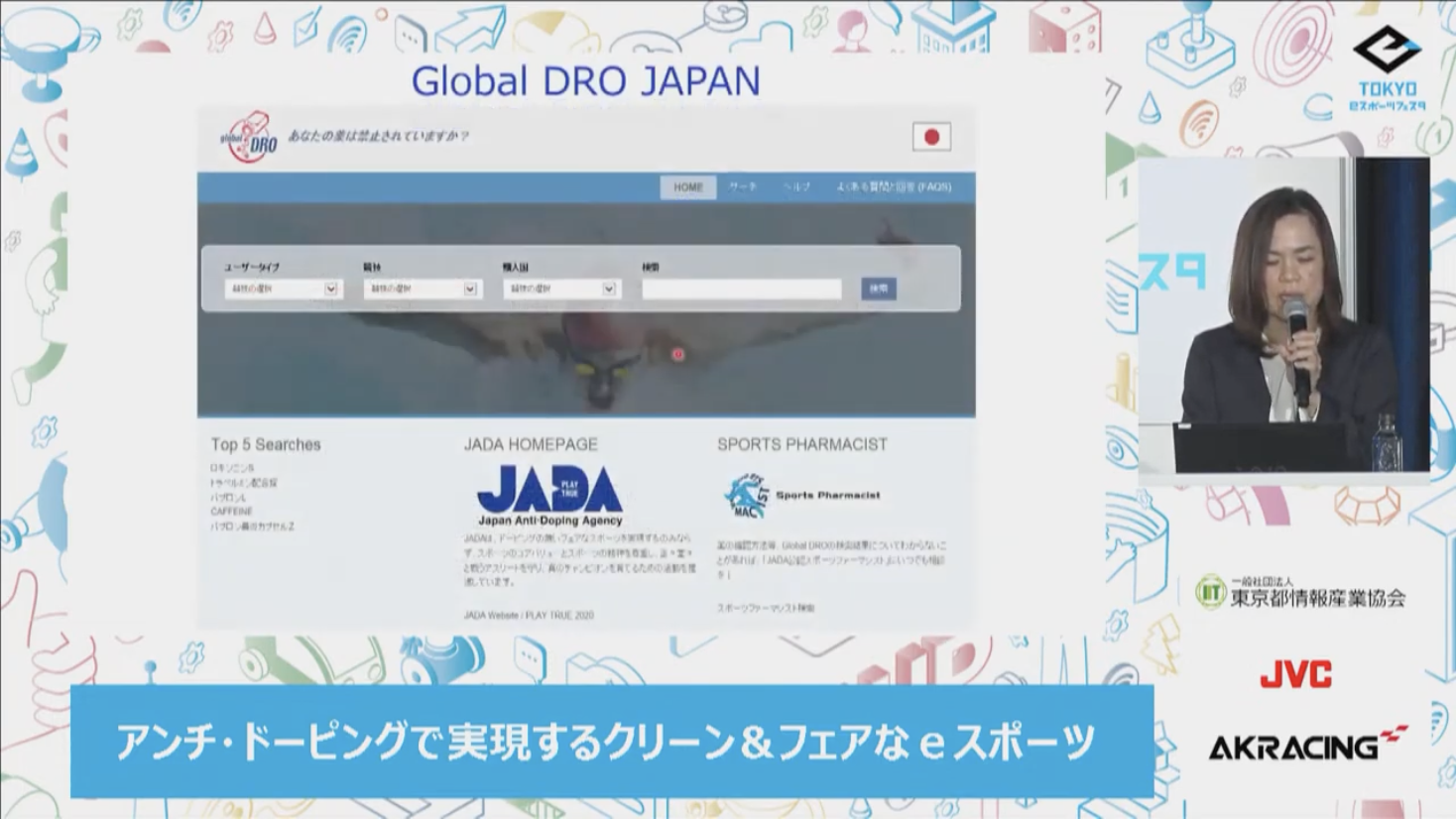This screenshot has width=1456, height=819.
Task: Click the Sports Pharmacist MAC logo
Action: tap(801, 495)
